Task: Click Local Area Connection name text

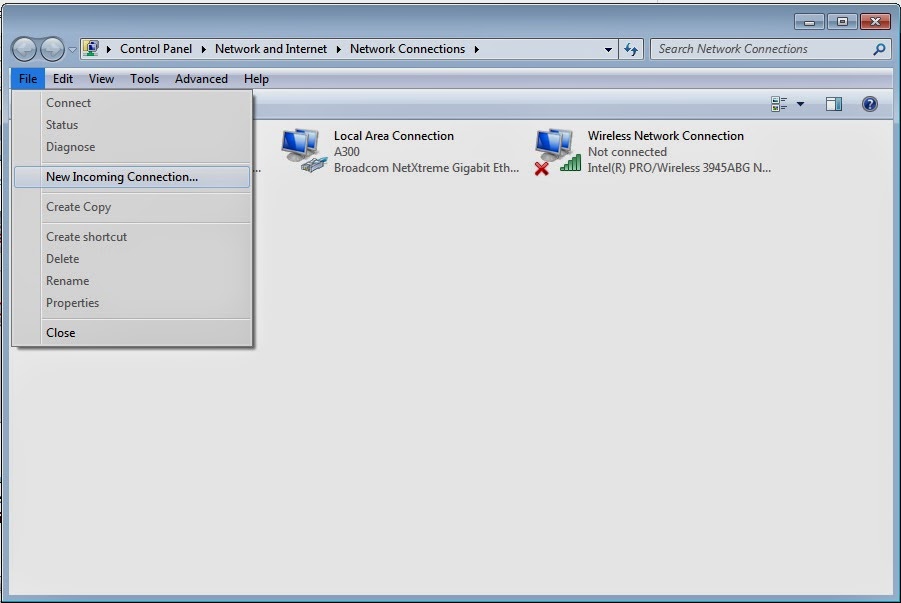Action: coord(394,136)
